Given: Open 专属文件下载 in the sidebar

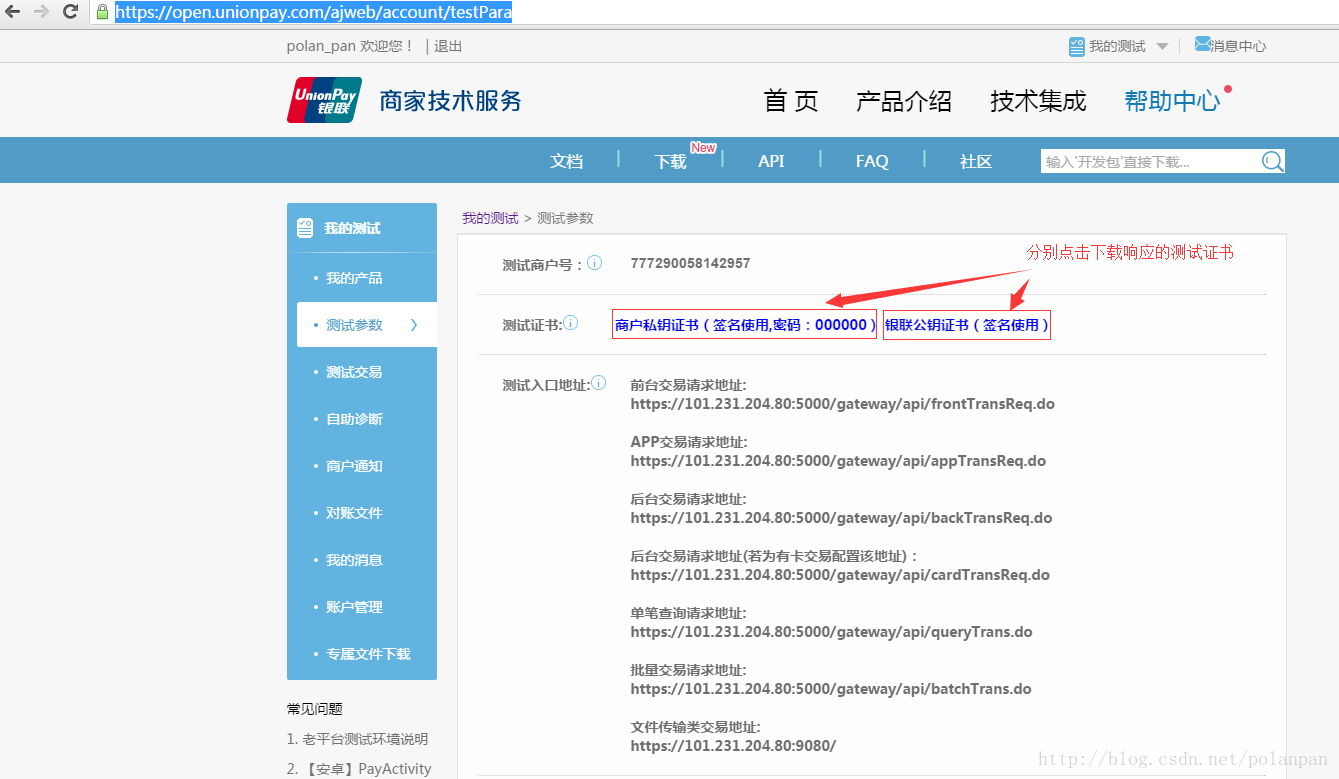Looking at the screenshot, I should (x=367, y=654).
